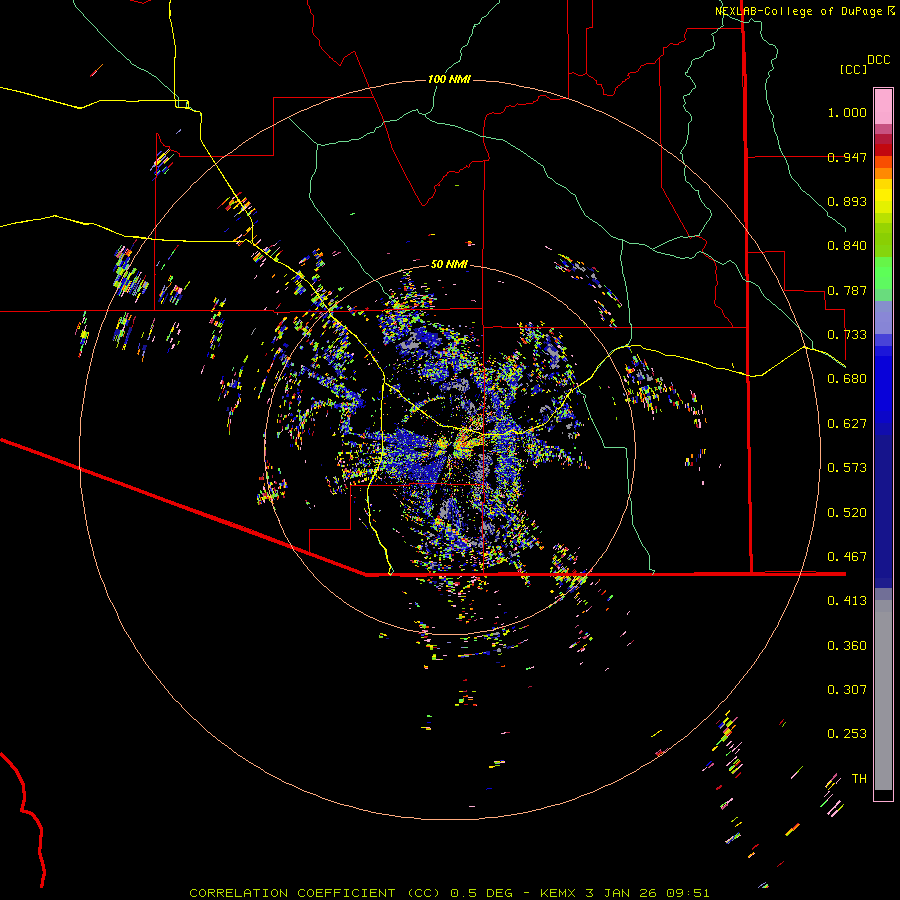Click the CORRELATION COEFFICIENT caption text
Screen dimensions: 900x900
[x=292, y=893]
